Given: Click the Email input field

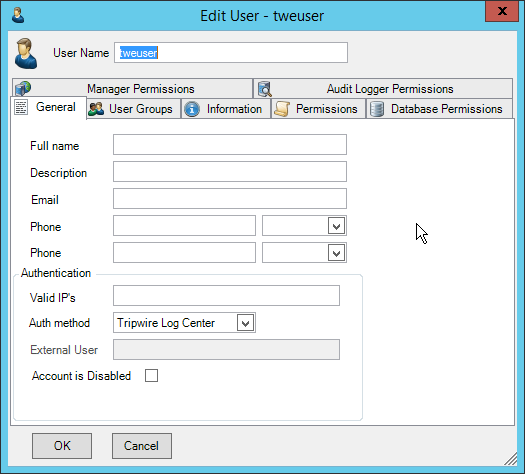Looking at the screenshot, I should (x=230, y=199).
